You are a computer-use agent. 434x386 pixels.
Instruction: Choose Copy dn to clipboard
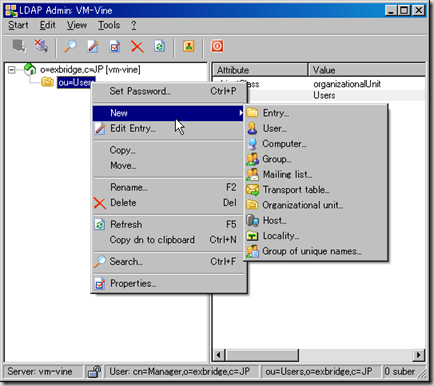pos(169,240)
